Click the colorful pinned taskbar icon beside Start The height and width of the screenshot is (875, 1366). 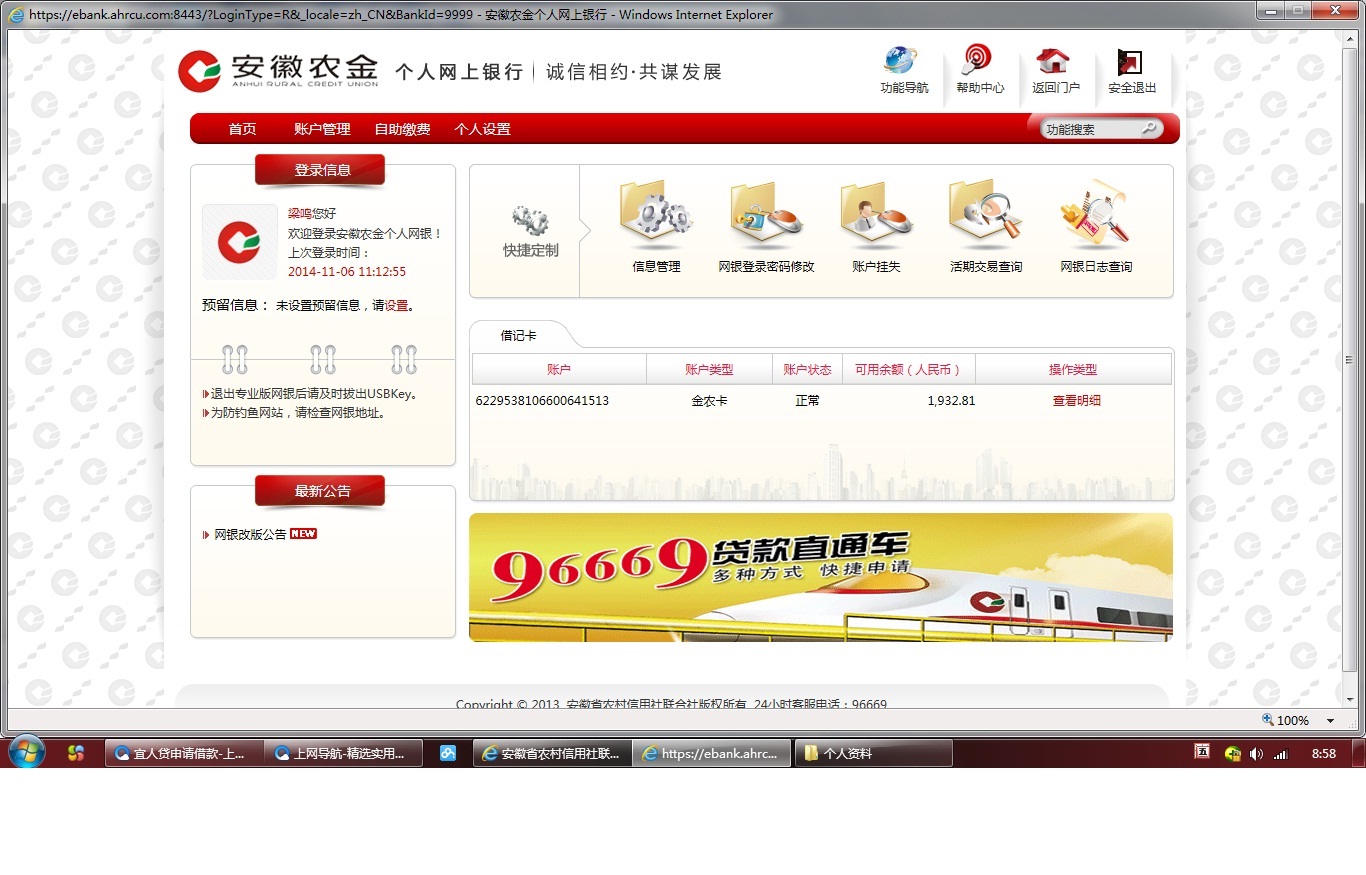76,753
